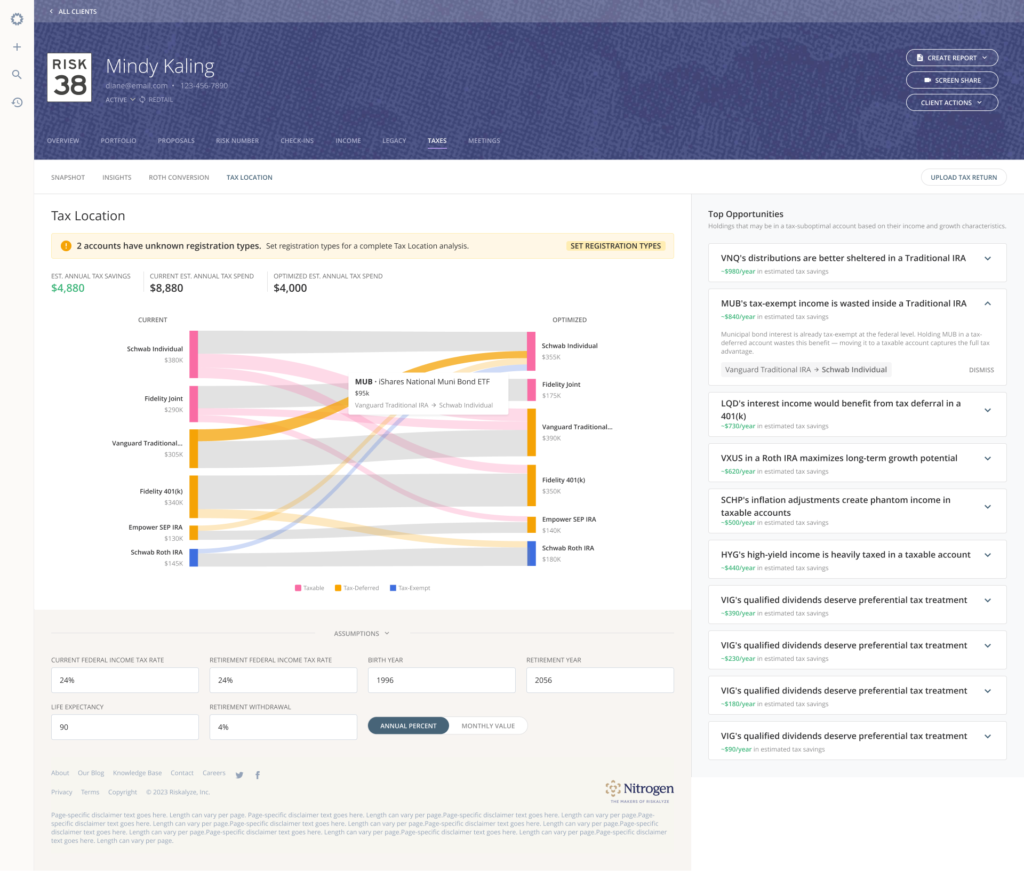Click the Tax-Exempt blue legend swatch
The image size is (1024, 871).
[392, 588]
